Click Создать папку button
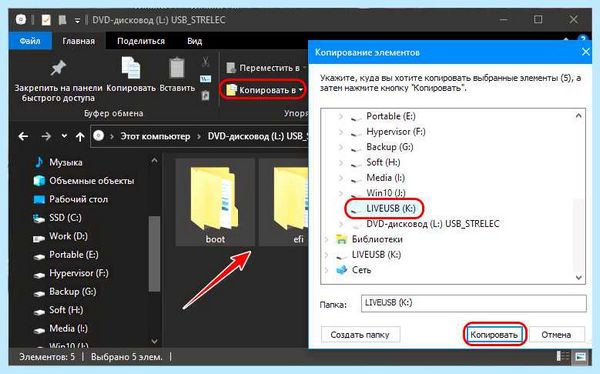 360,335
